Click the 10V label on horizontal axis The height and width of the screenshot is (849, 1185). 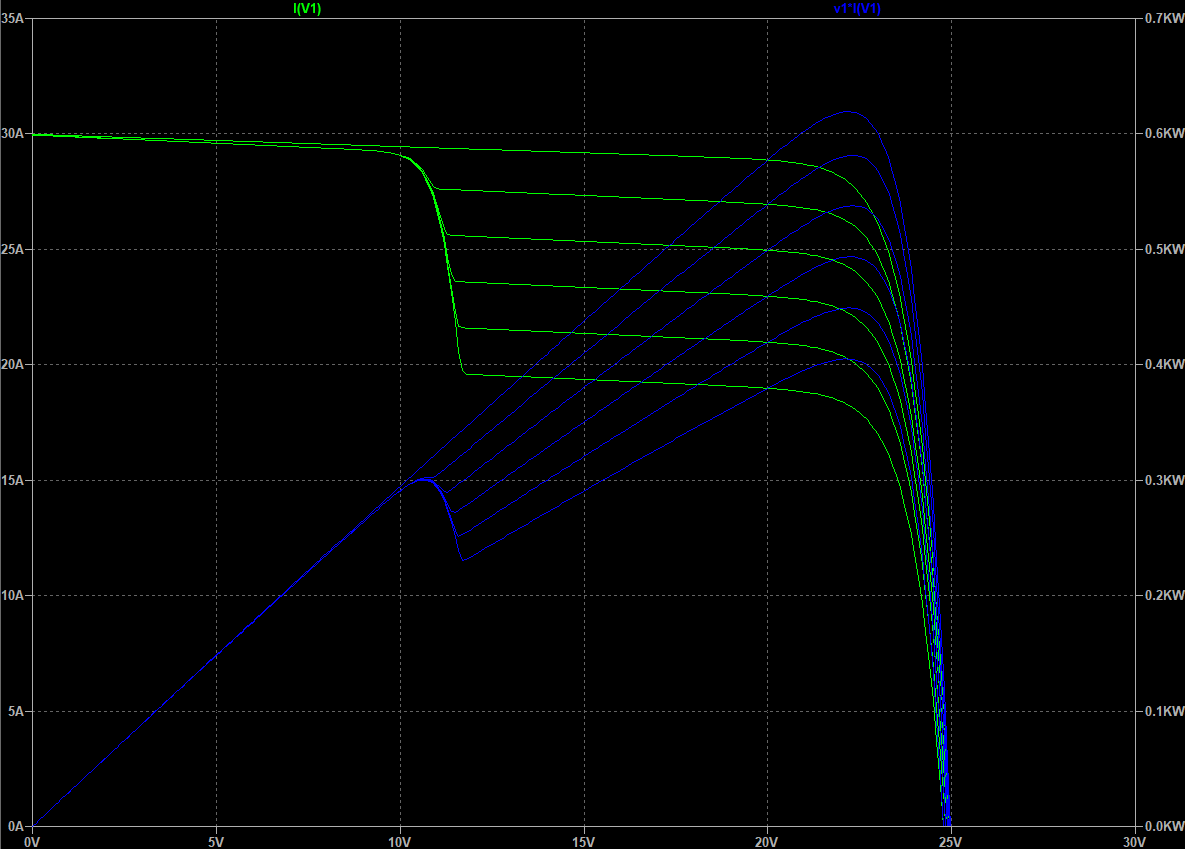[x=400, y=842]
